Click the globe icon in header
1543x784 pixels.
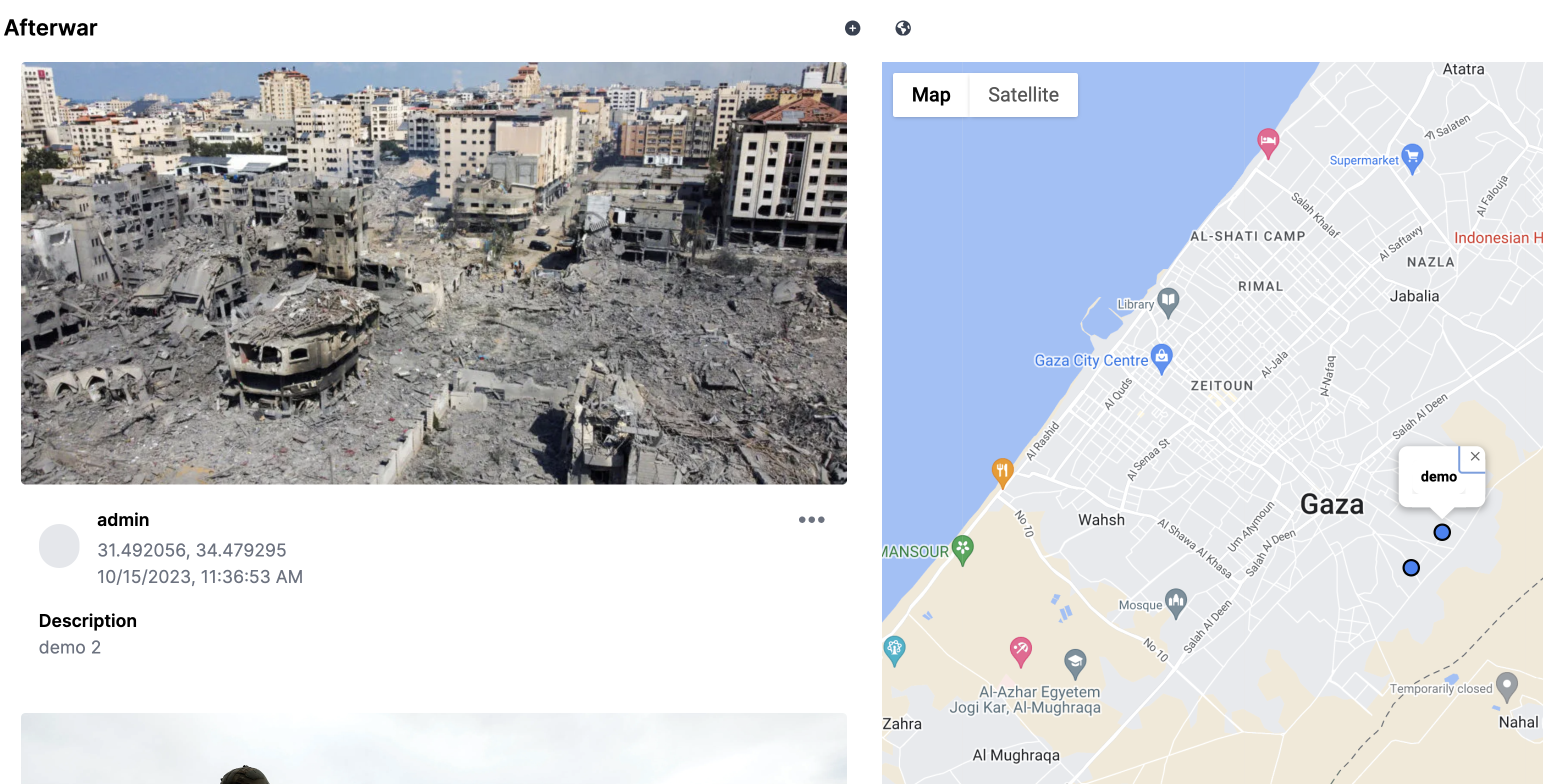click(x=902, y=28)
